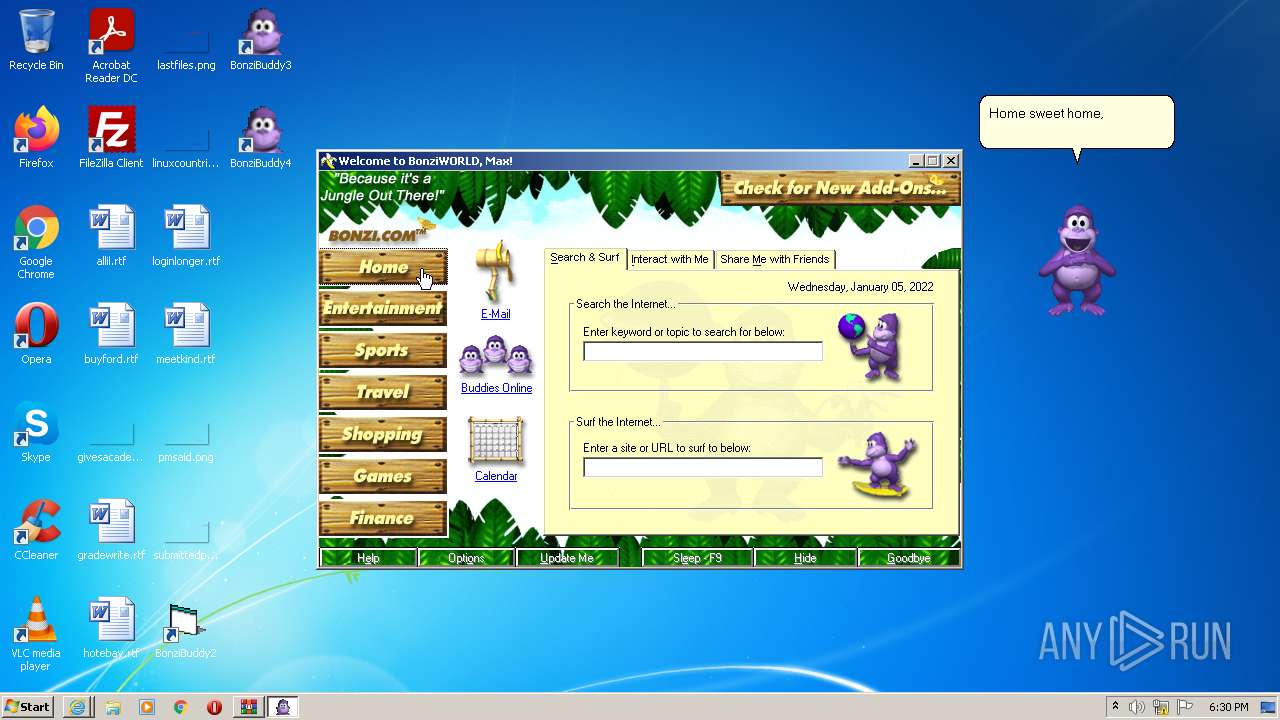Launch Opera desktop shortcut
The width and height of the screenshot is (1280, 720).
[36, 334]
